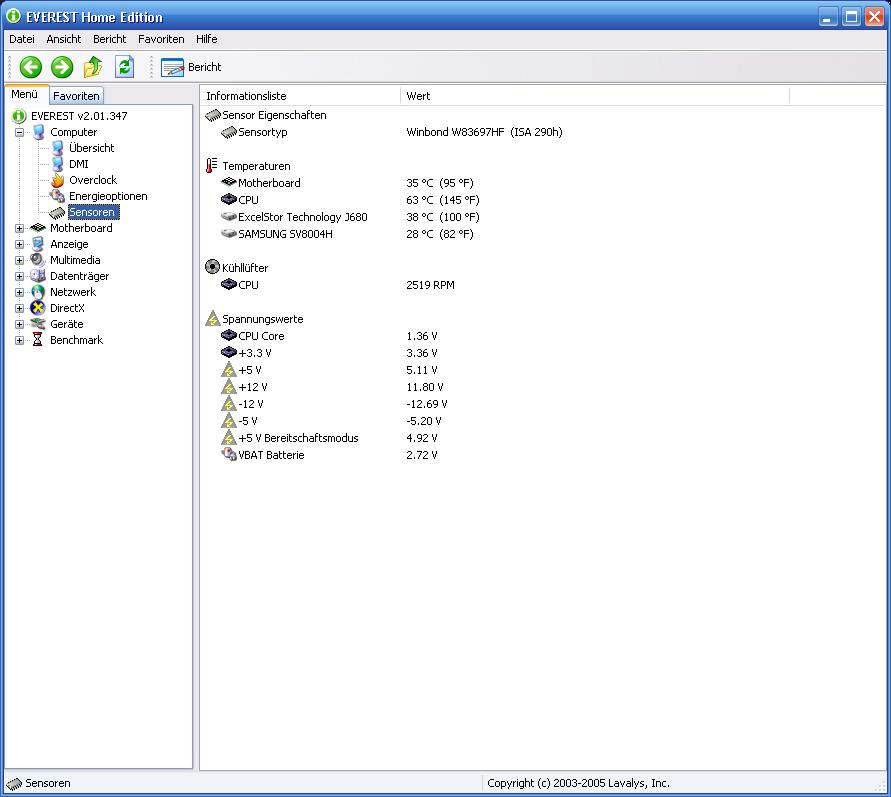This screenshot has height=797, width=891.
Task: Expand the Geräte tree node
Action: point(19,324)
